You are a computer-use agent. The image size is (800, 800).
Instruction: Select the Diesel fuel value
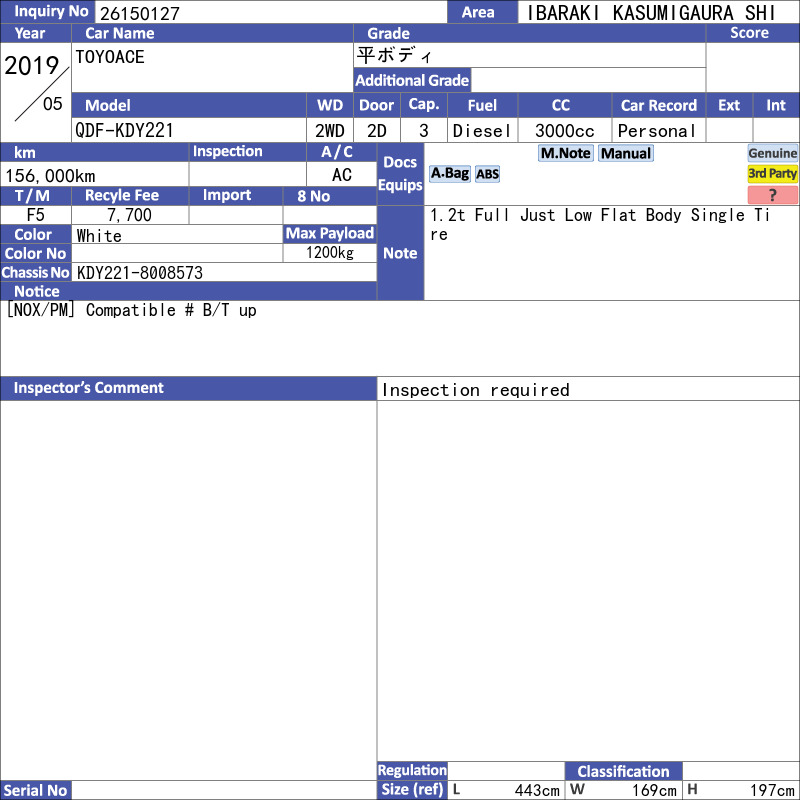(x=482, y=131)
